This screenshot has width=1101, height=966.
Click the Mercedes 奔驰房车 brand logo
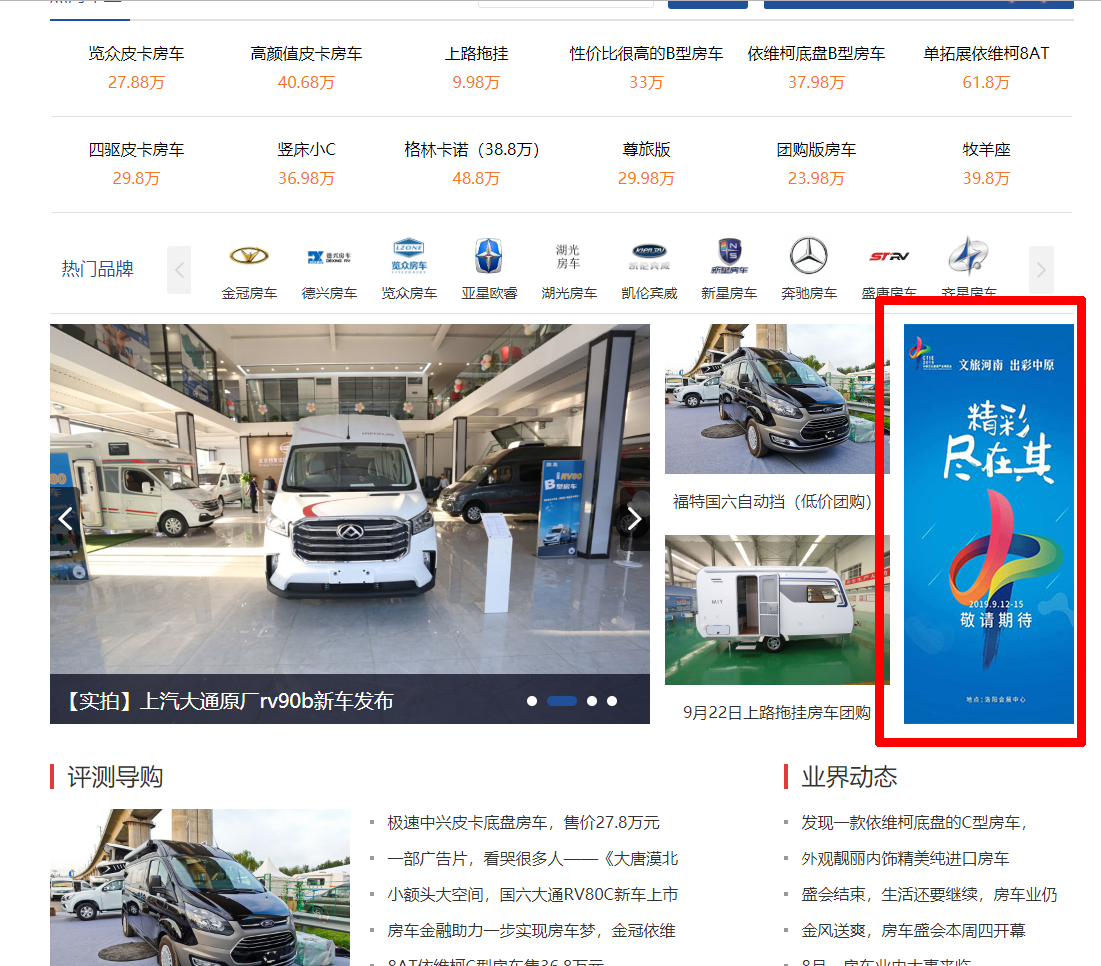tap(809, 257)
